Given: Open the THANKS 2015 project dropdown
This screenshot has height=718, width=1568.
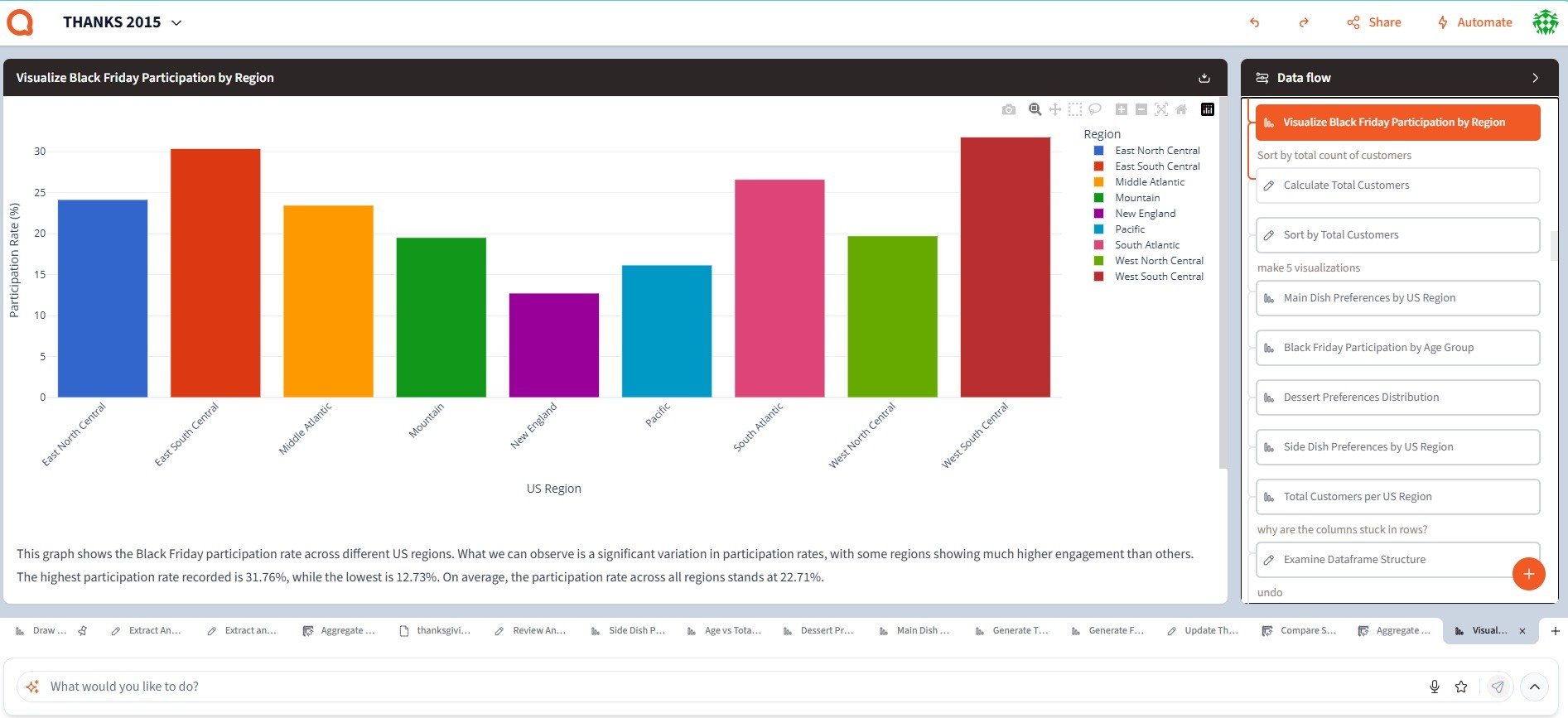Looking at the screenshot, I should click(122, 22).
